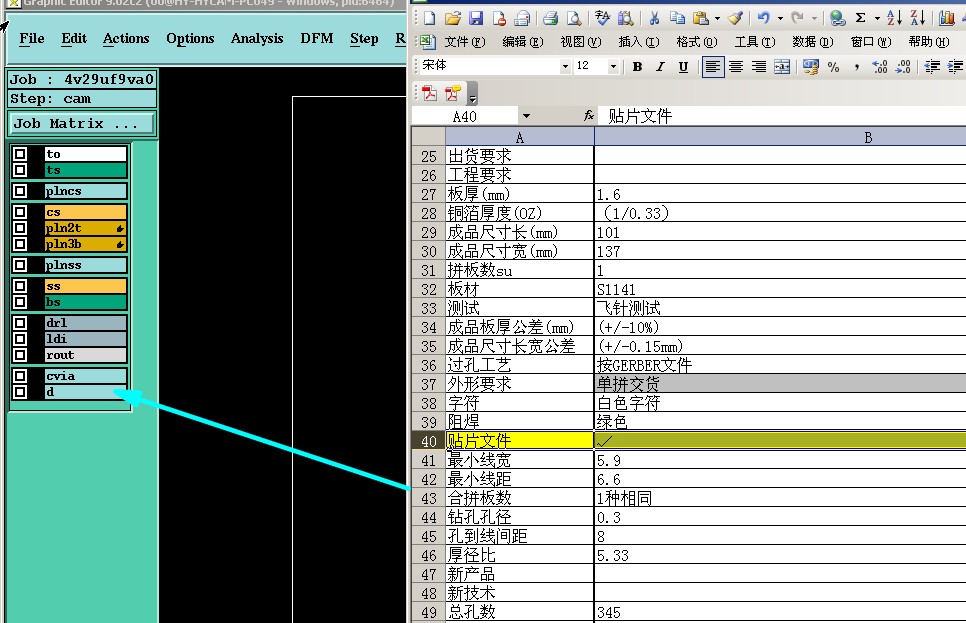
Task: Open the font name dropdown
Action: pos(565,66)
